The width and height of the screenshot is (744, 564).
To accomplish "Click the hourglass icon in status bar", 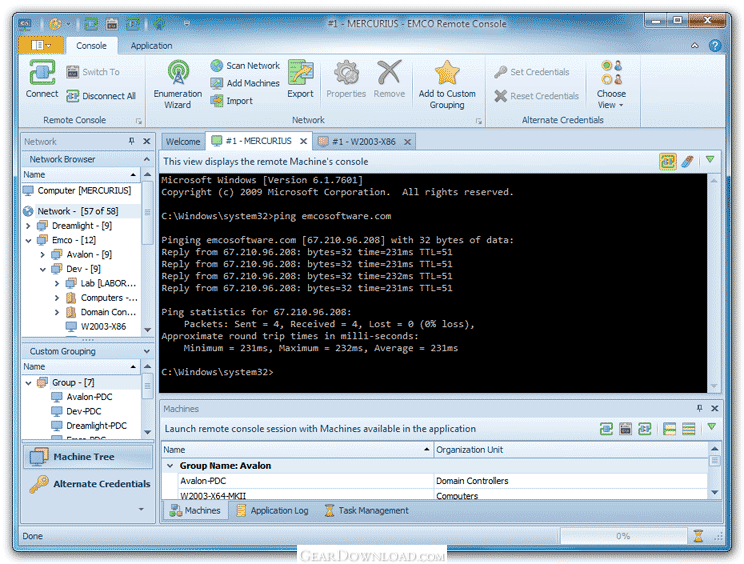I will [x=698, y=536].
